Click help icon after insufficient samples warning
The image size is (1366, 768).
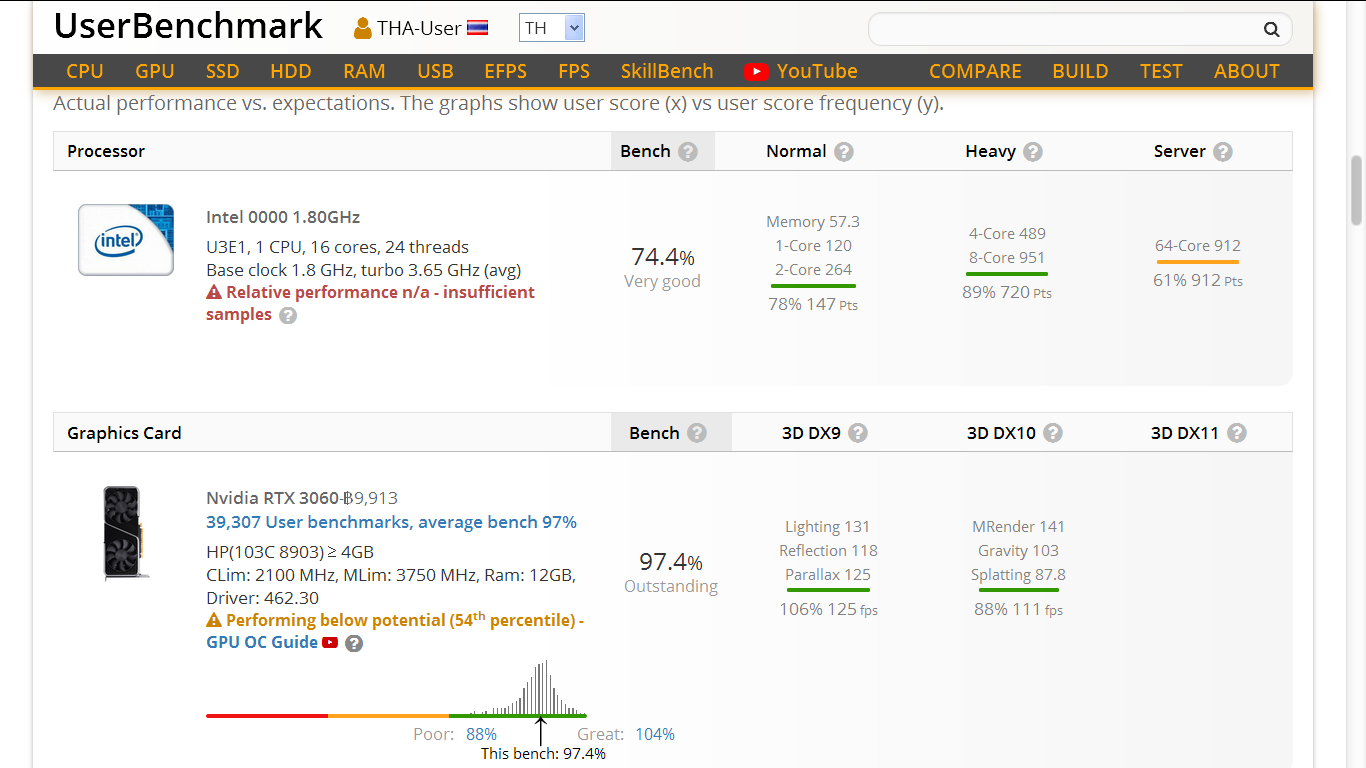pyautogui.click(x=288, y=315)
